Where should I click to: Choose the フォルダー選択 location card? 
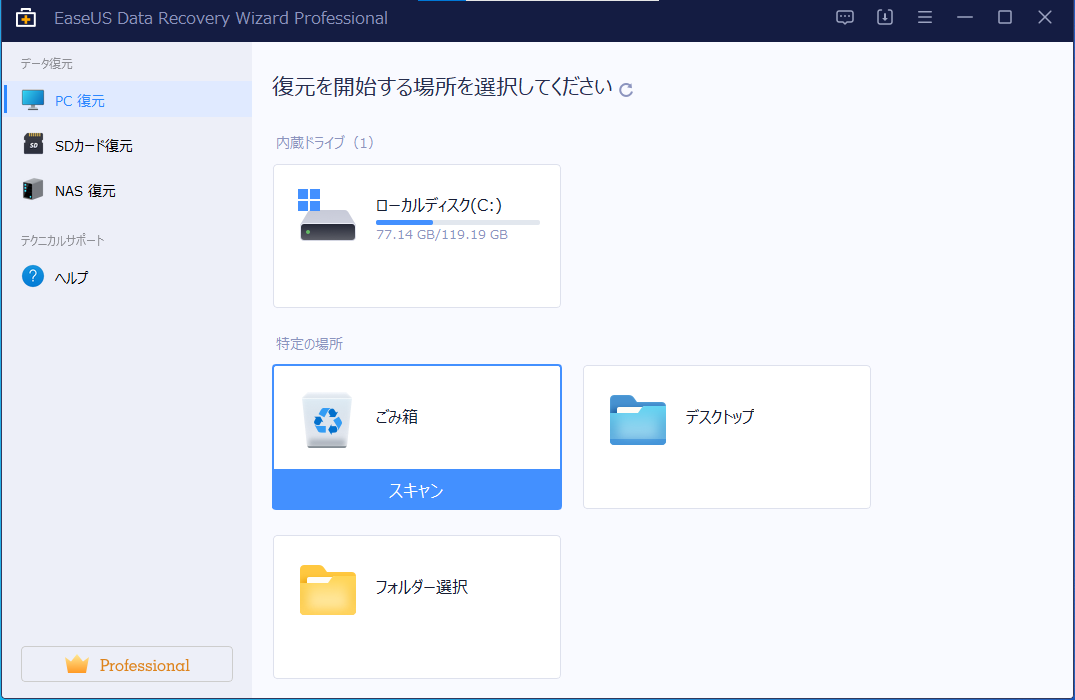pos(417,607)
